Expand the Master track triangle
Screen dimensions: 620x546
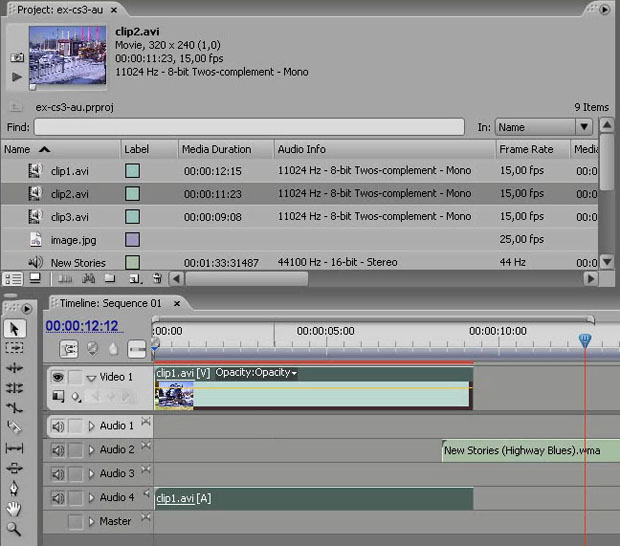tap(92, 521)
